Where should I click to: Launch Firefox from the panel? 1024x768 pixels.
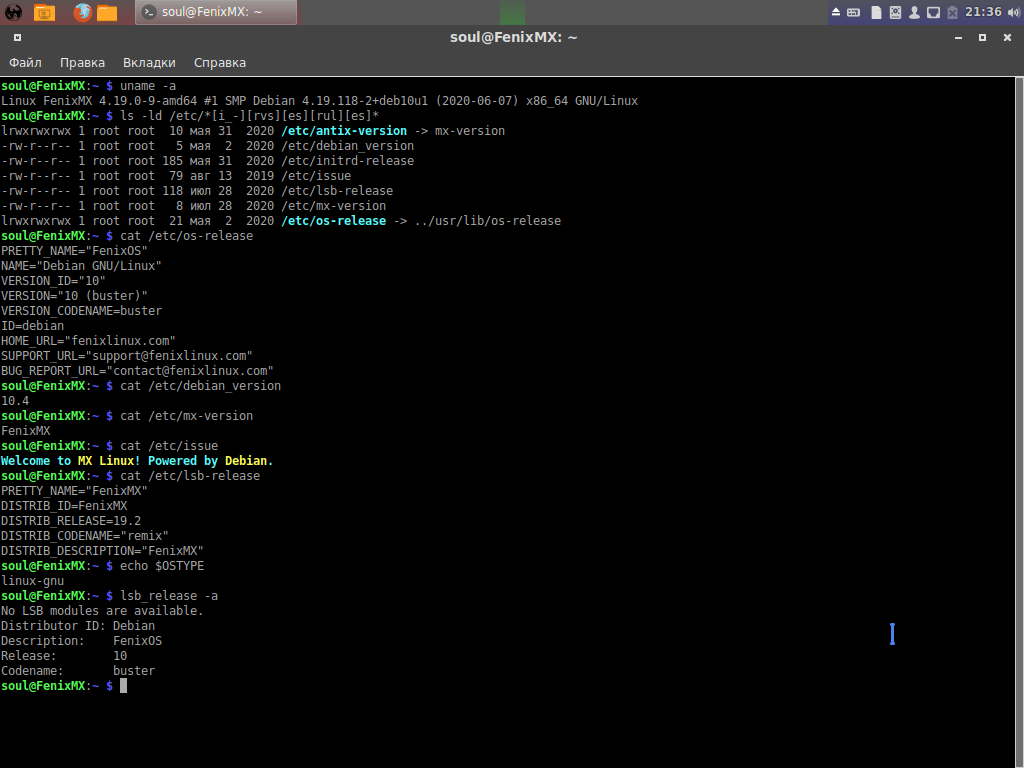pos(82,12)
